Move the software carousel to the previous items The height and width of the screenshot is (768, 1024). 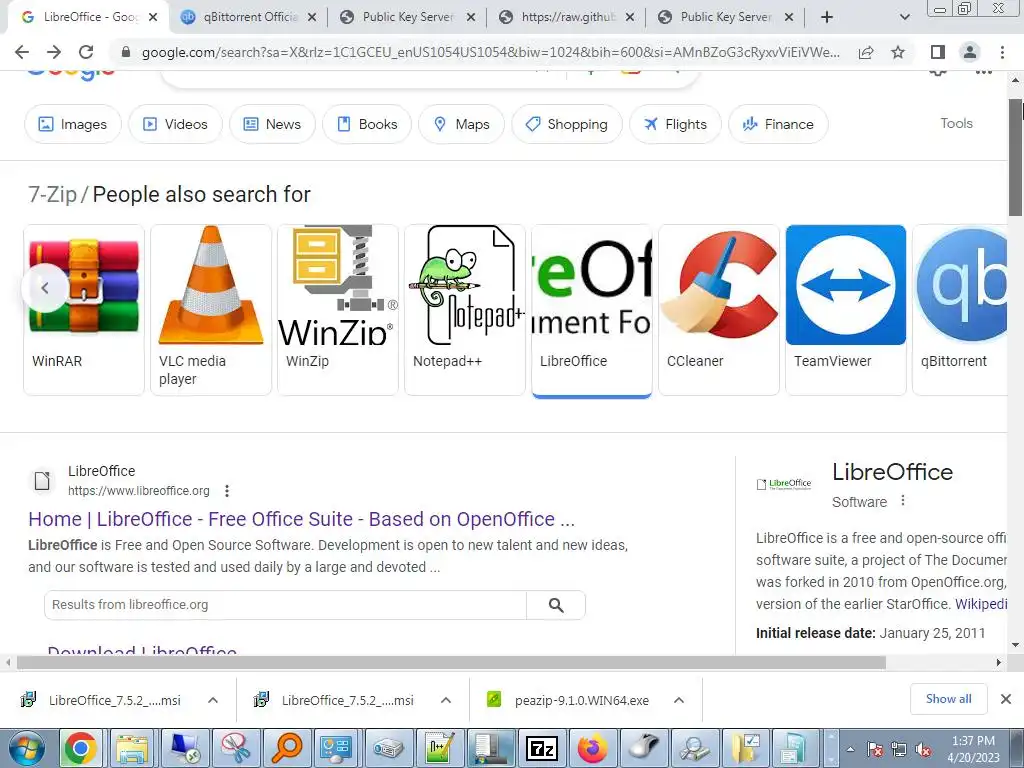[x=44, y=287]
